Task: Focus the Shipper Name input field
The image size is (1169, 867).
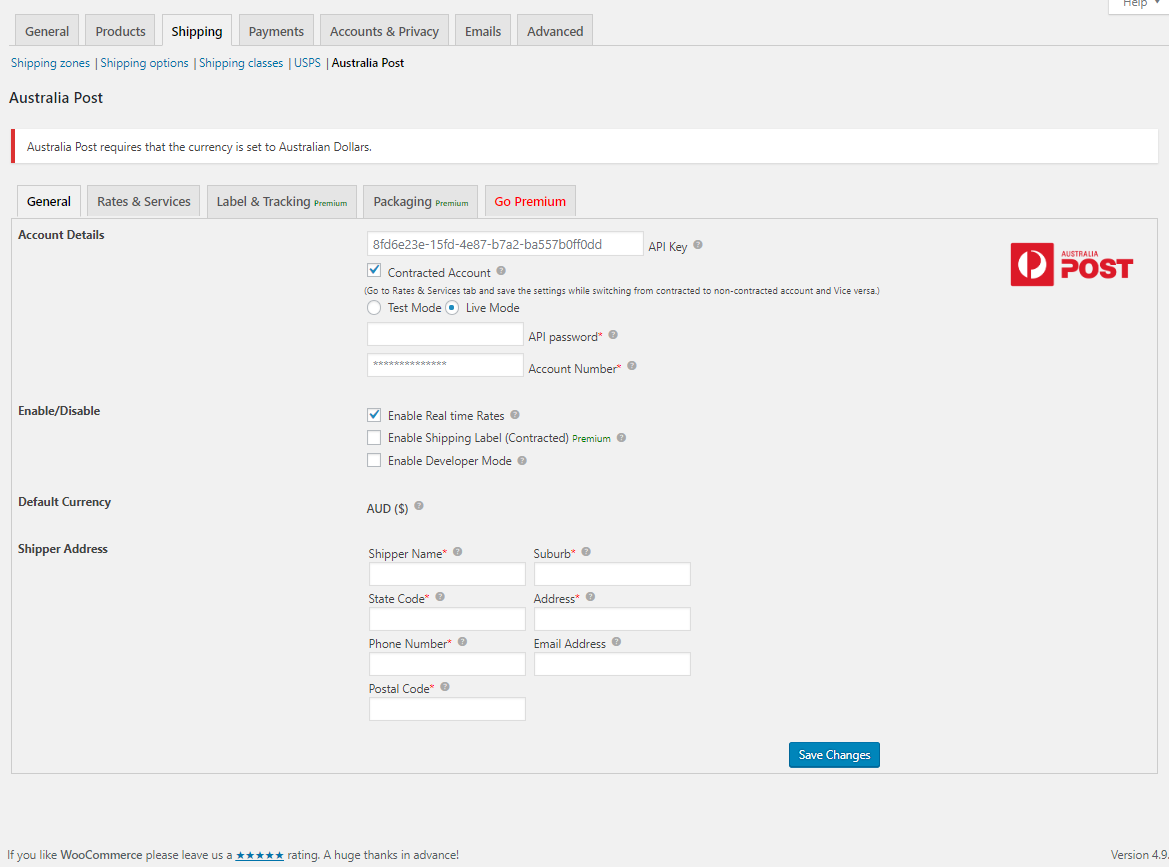Action: (447, 574)
